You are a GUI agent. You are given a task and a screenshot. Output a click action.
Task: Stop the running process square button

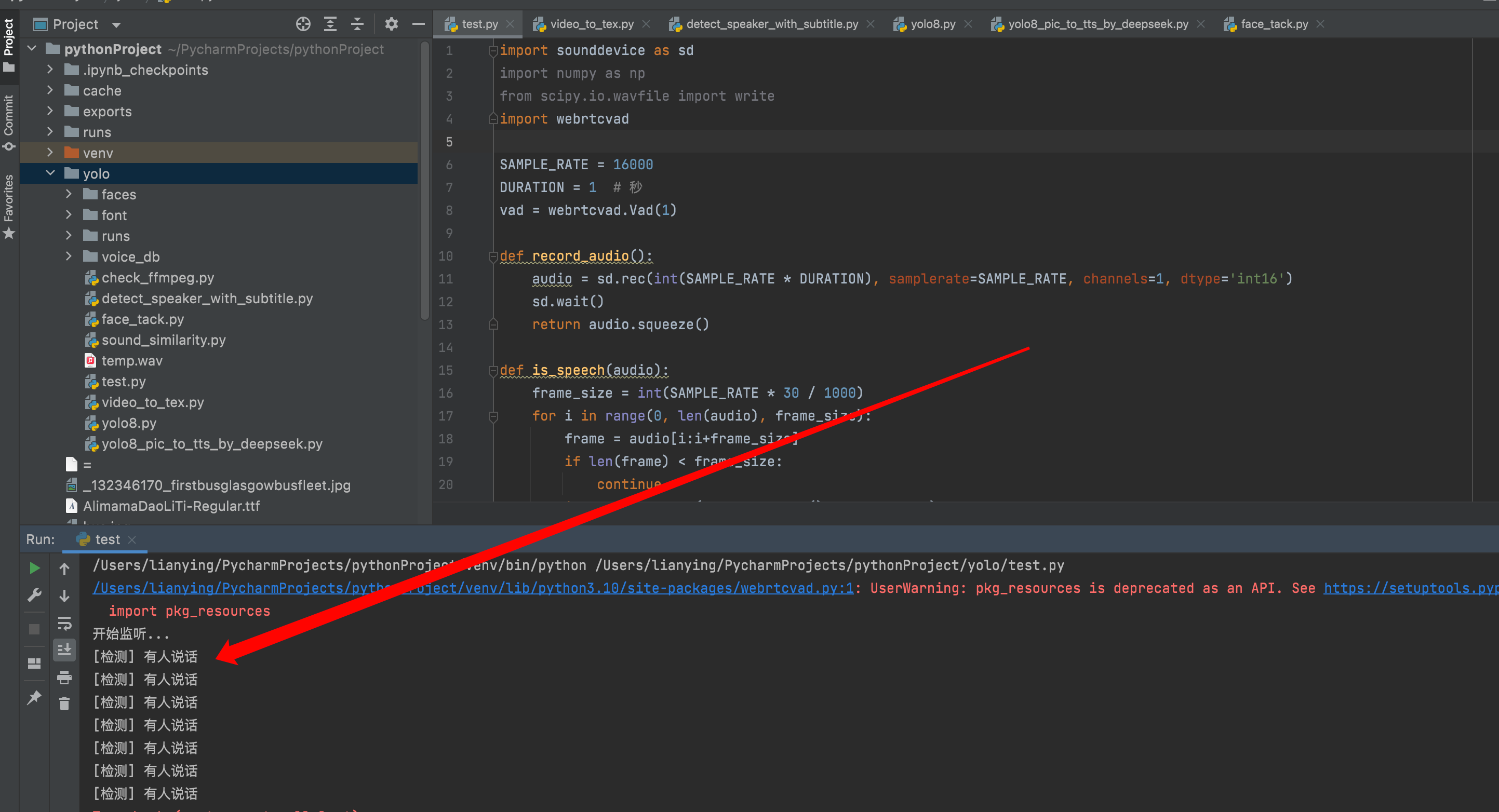(34, 629)
